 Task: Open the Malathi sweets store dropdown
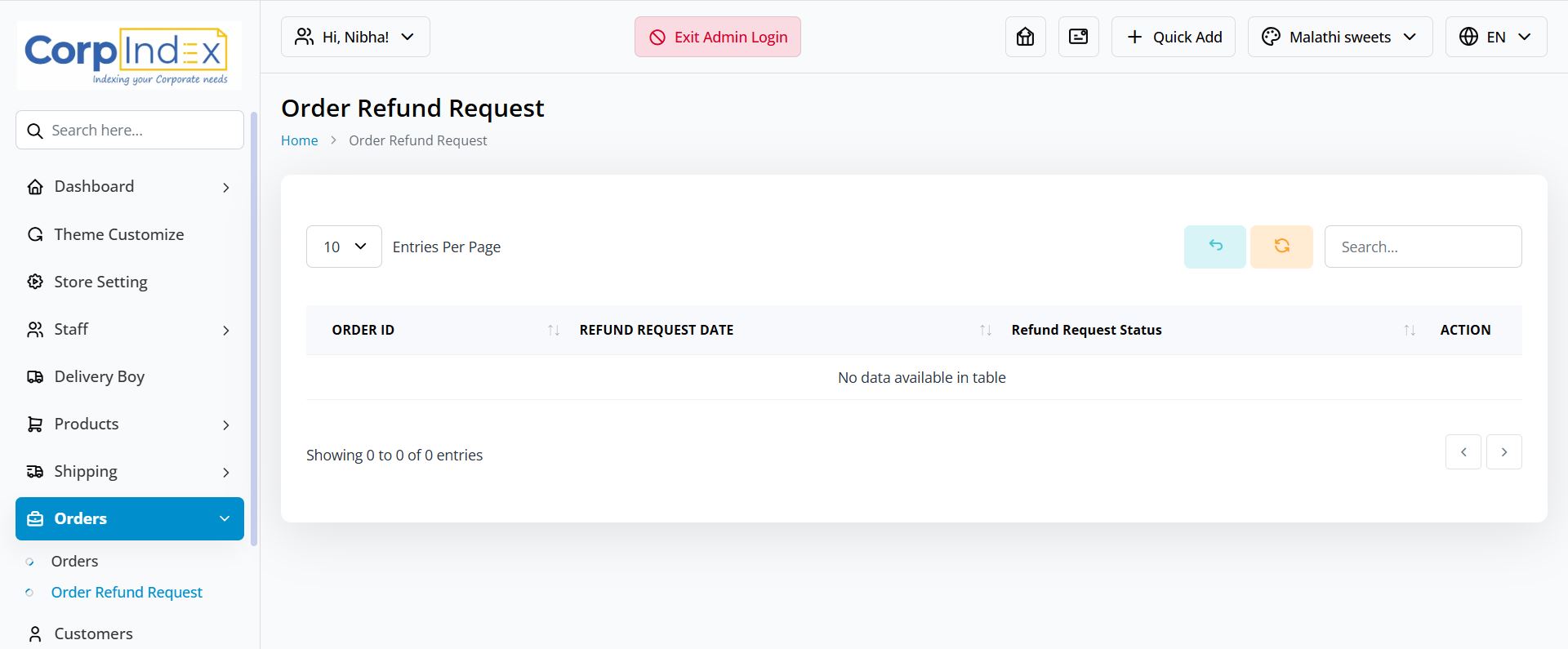(1339, 37)
